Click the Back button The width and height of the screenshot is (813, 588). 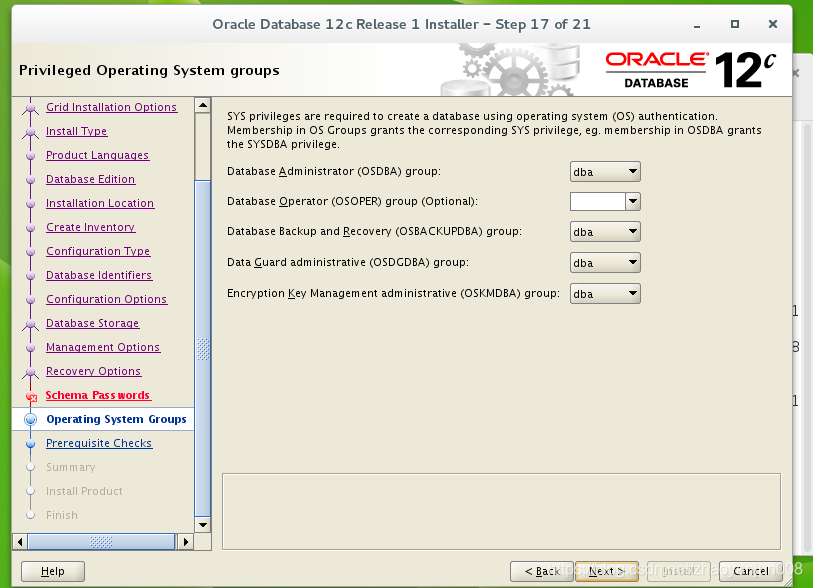point(542,571)
